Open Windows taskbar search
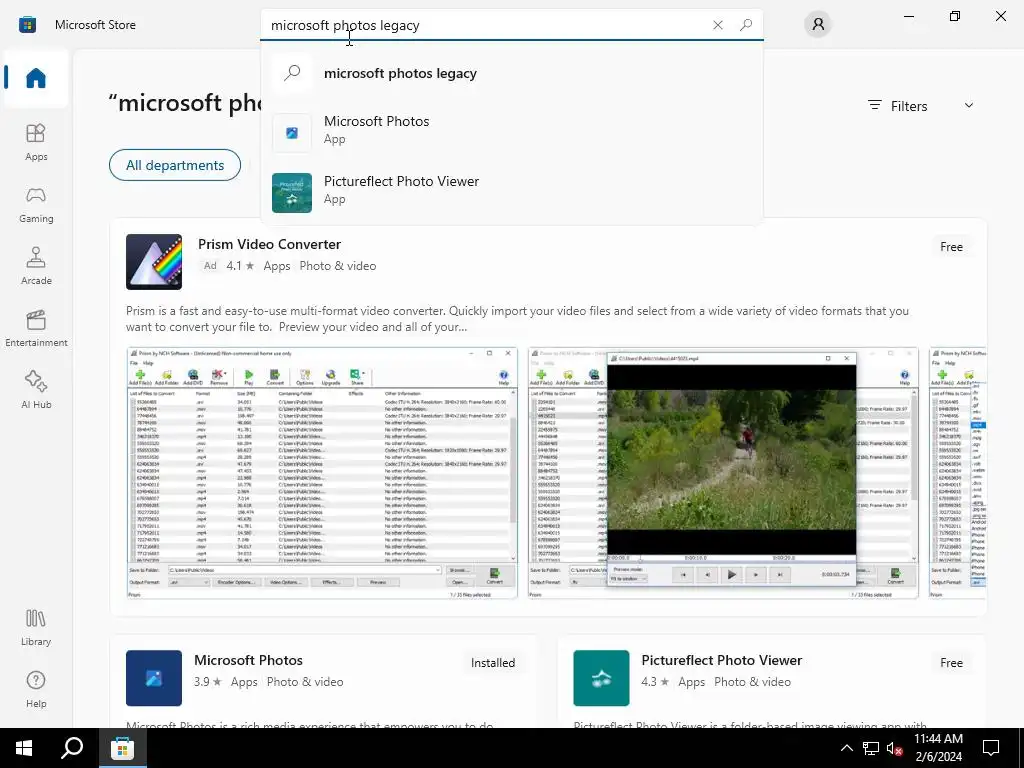1024x768 pixels. pos(72,748)
